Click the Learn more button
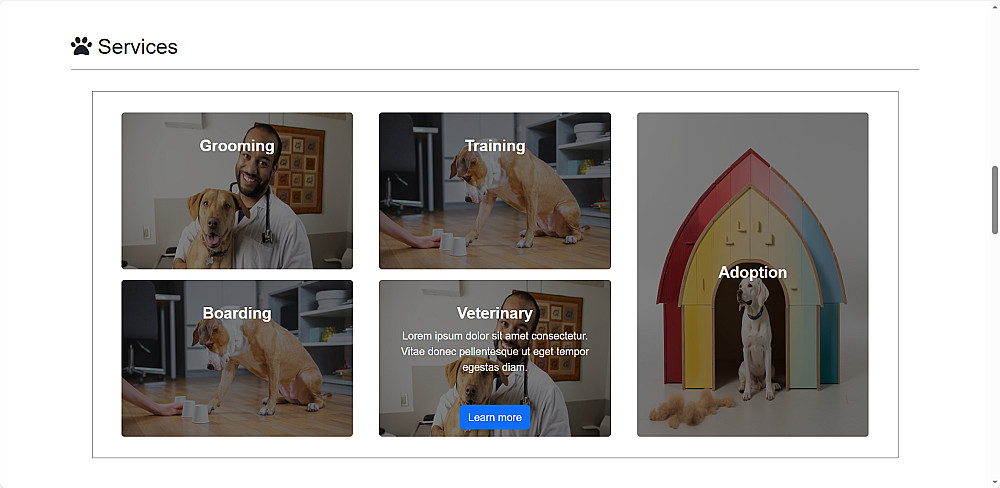The image size is (1000, 488). tap(495, 417)
